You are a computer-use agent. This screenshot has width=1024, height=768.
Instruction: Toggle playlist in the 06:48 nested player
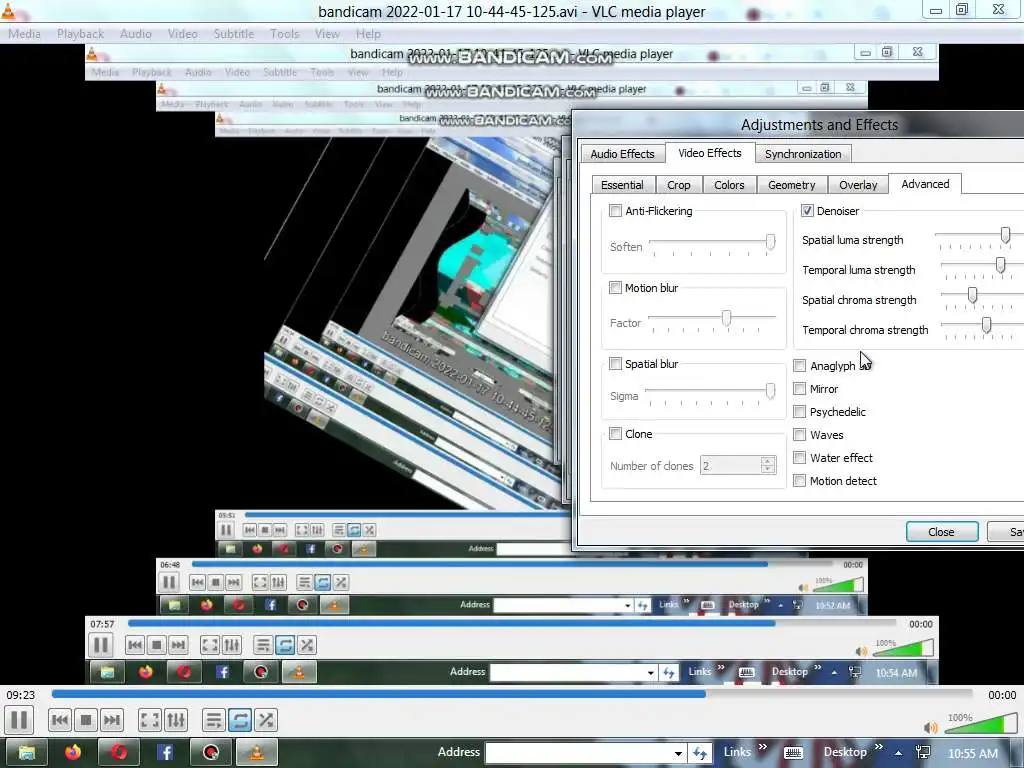click(x=304, y=582)
